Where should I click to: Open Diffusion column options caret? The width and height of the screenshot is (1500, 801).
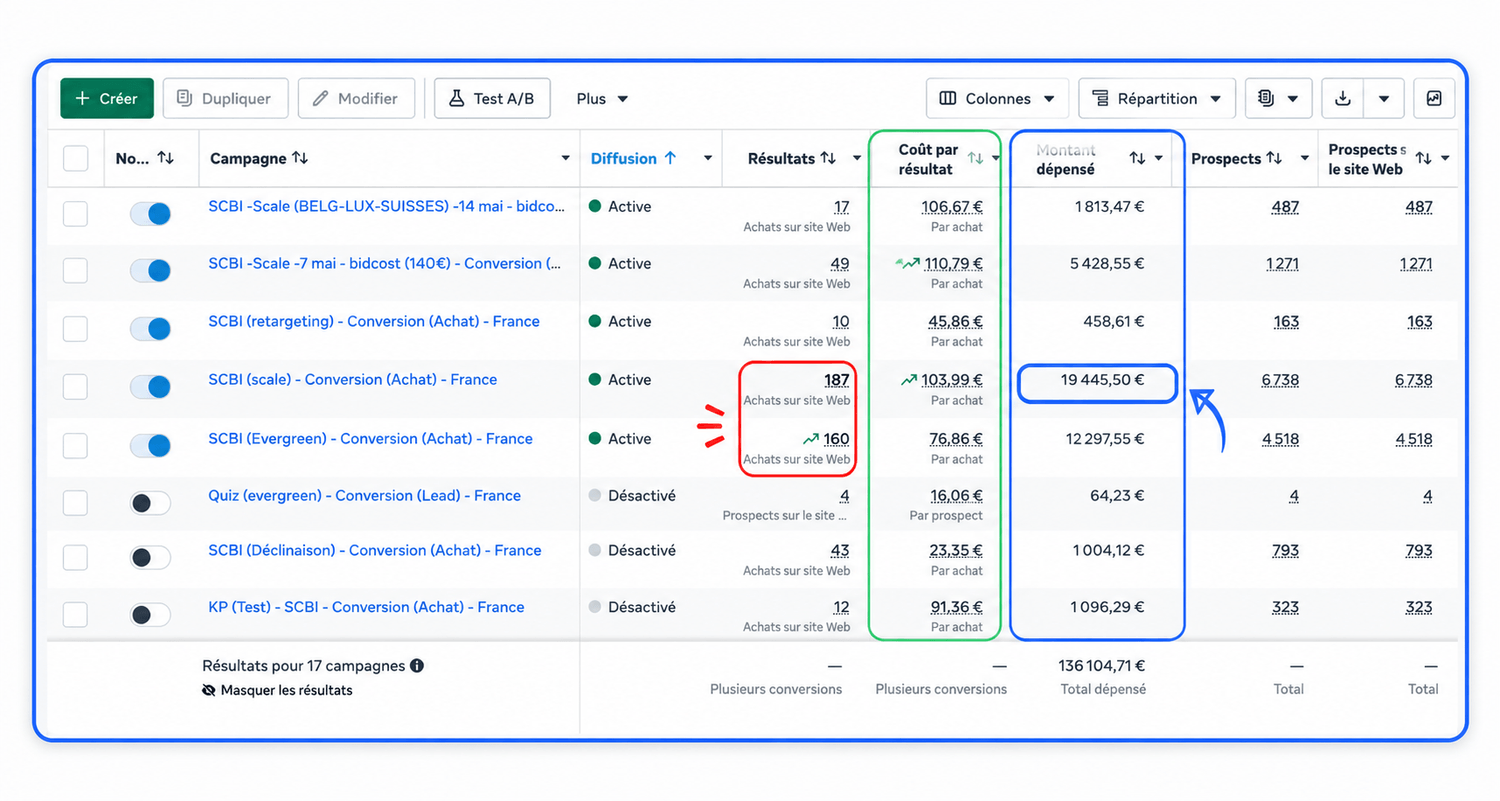pyautogui.click(x=708, y=158)
